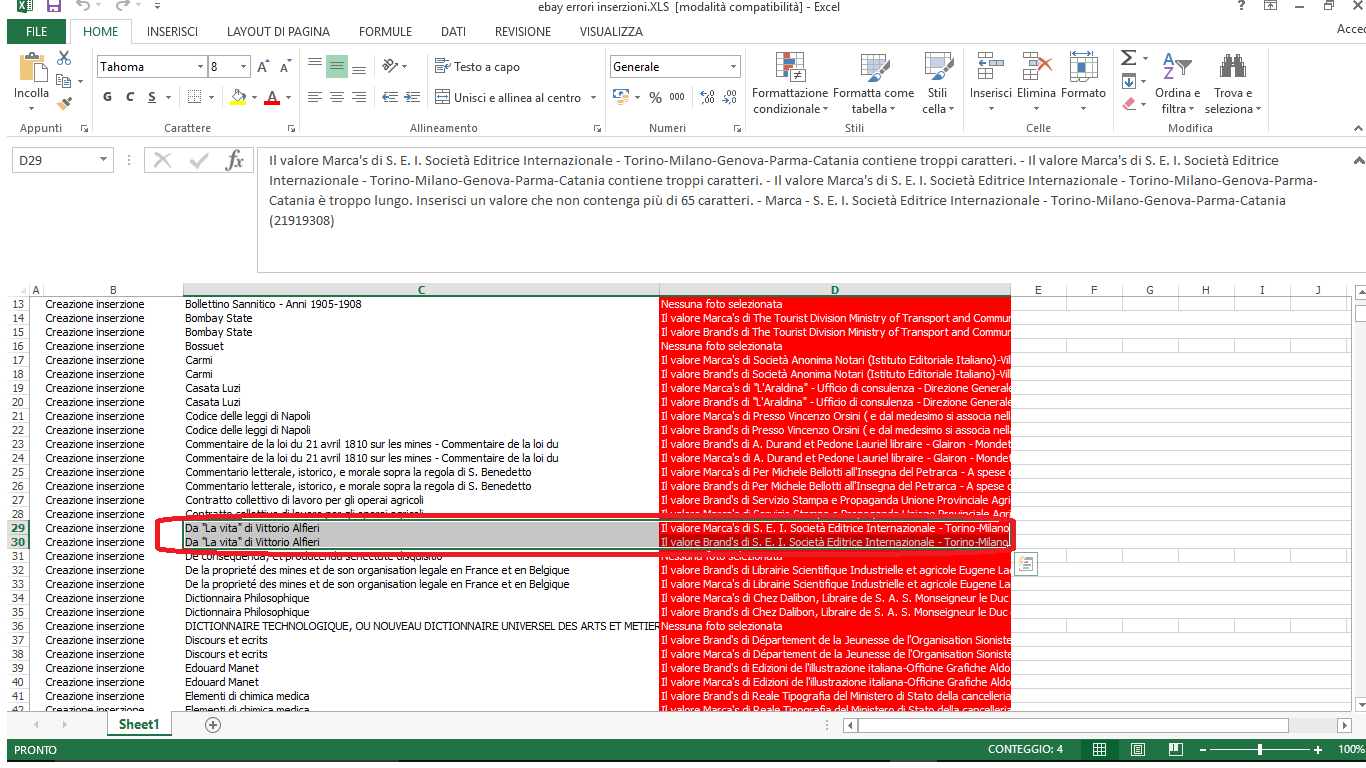Viewport: 1366px width, 768px height.
Task: Toggle Normal view in status bar
Action: click(x=1099, y=750)
